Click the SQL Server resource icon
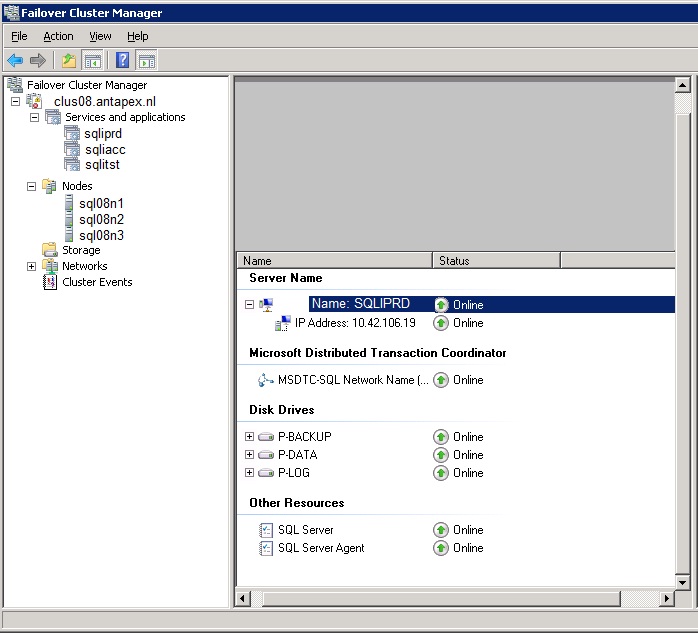Screen dimensions: 698x633 click(x=266, y=530)
